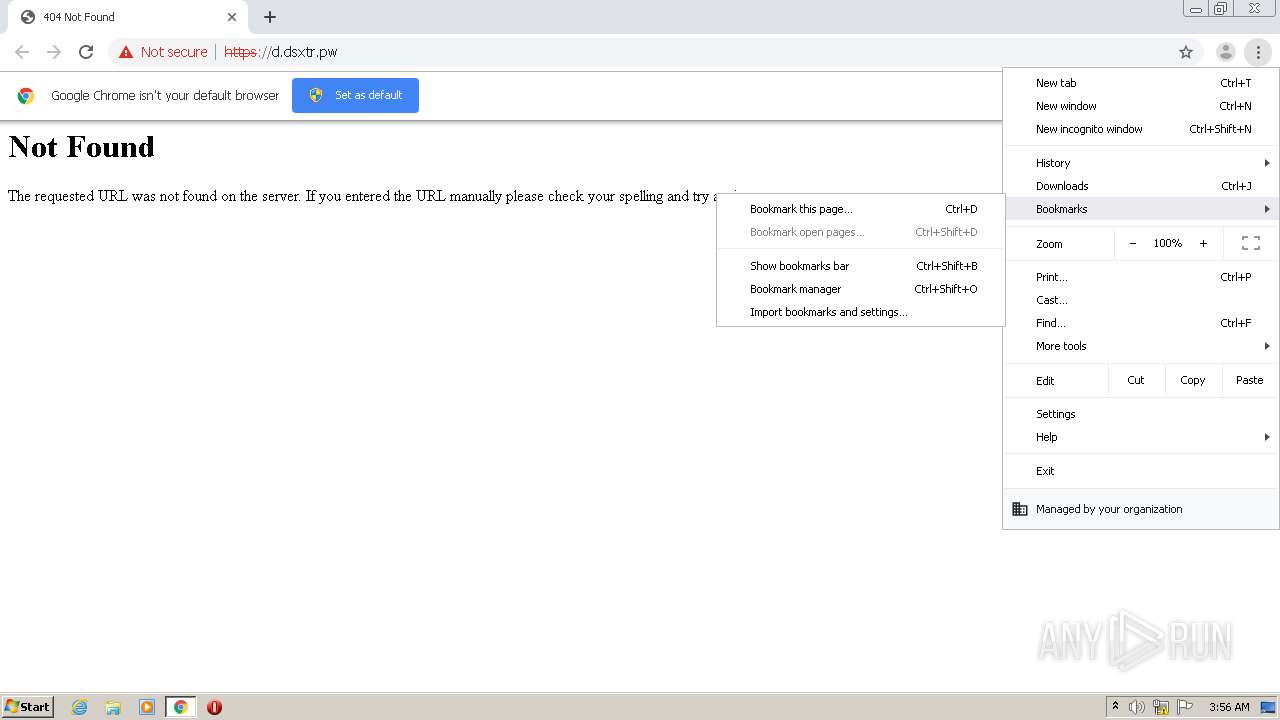Click the show desktop icon in tray
1280x720 pixels.
[1268, 707]
